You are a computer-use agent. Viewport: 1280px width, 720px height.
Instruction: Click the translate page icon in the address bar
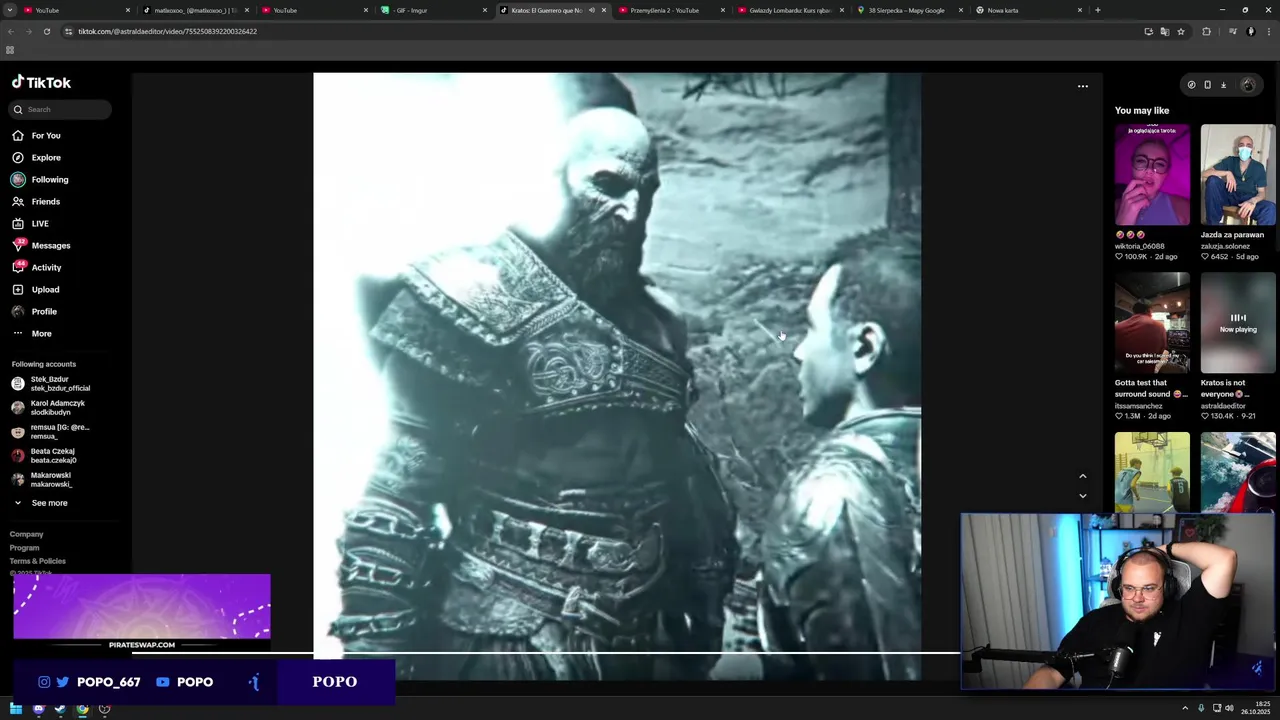click(1165, 31)
